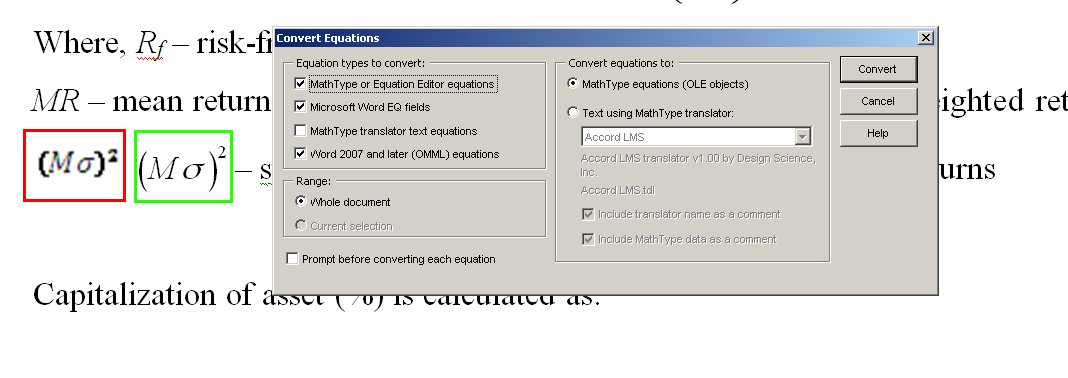The height and width of the screenshot is (378, 1068).
Task: Toggle Microsoft Word EQ fields checkbox
Action: pyautogui.click(x=300, y=107)
